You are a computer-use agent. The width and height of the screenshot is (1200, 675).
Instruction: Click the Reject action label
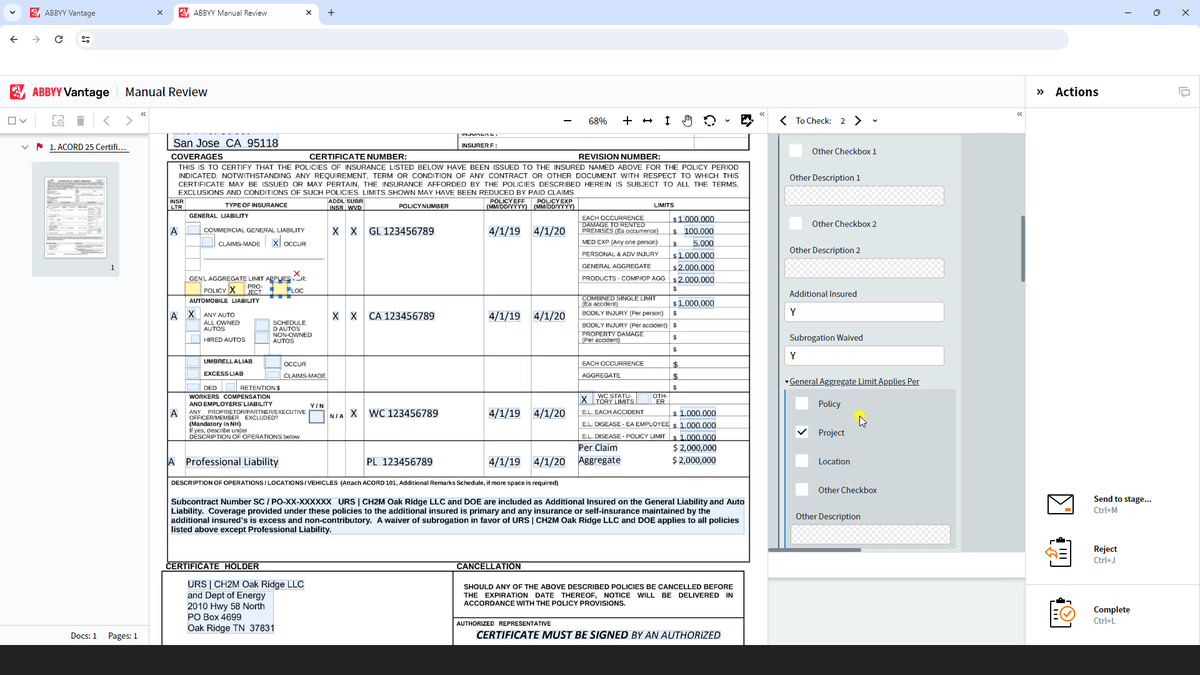1105,549
